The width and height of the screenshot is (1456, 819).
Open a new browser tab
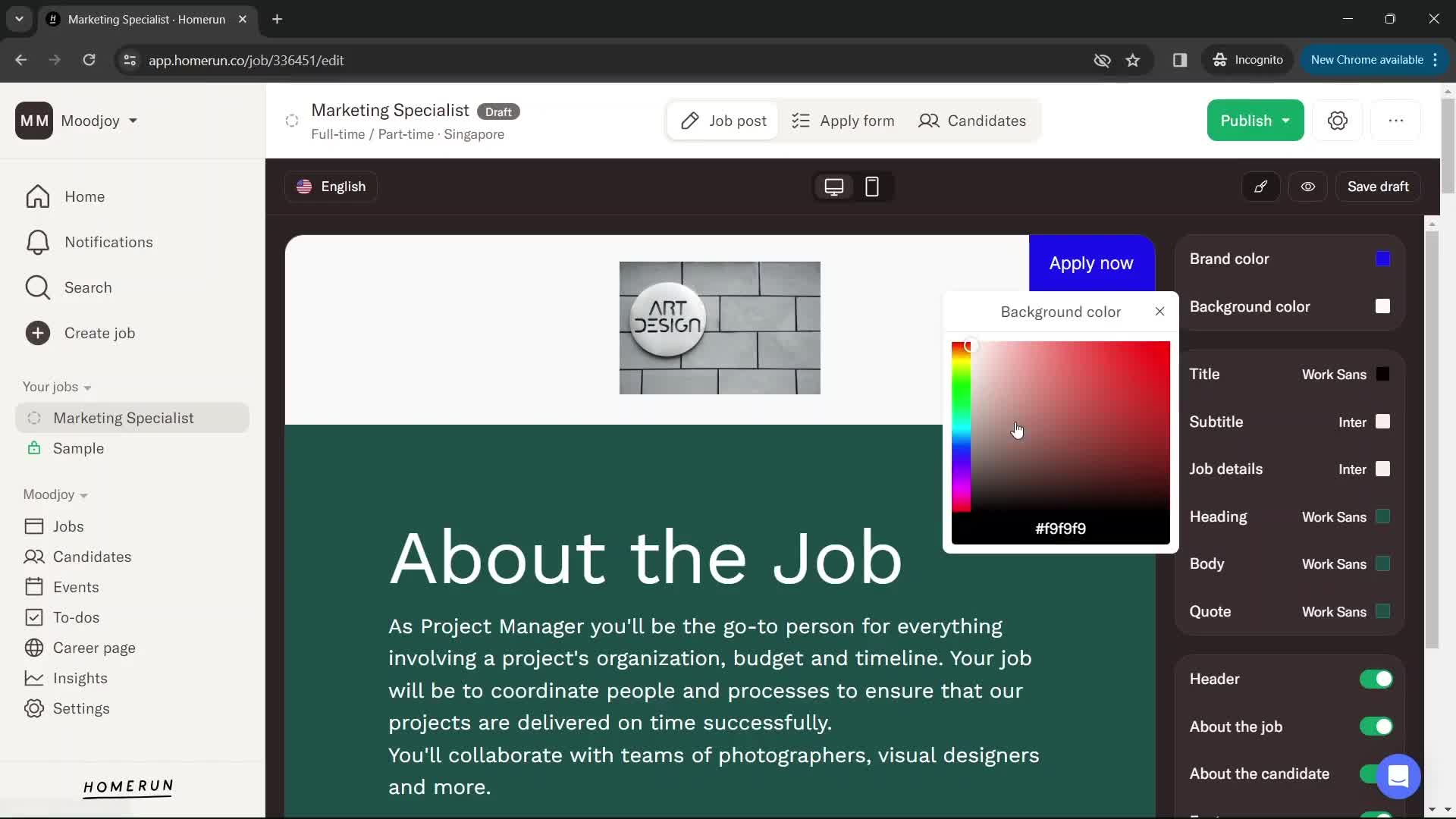[x=278, y=19]
